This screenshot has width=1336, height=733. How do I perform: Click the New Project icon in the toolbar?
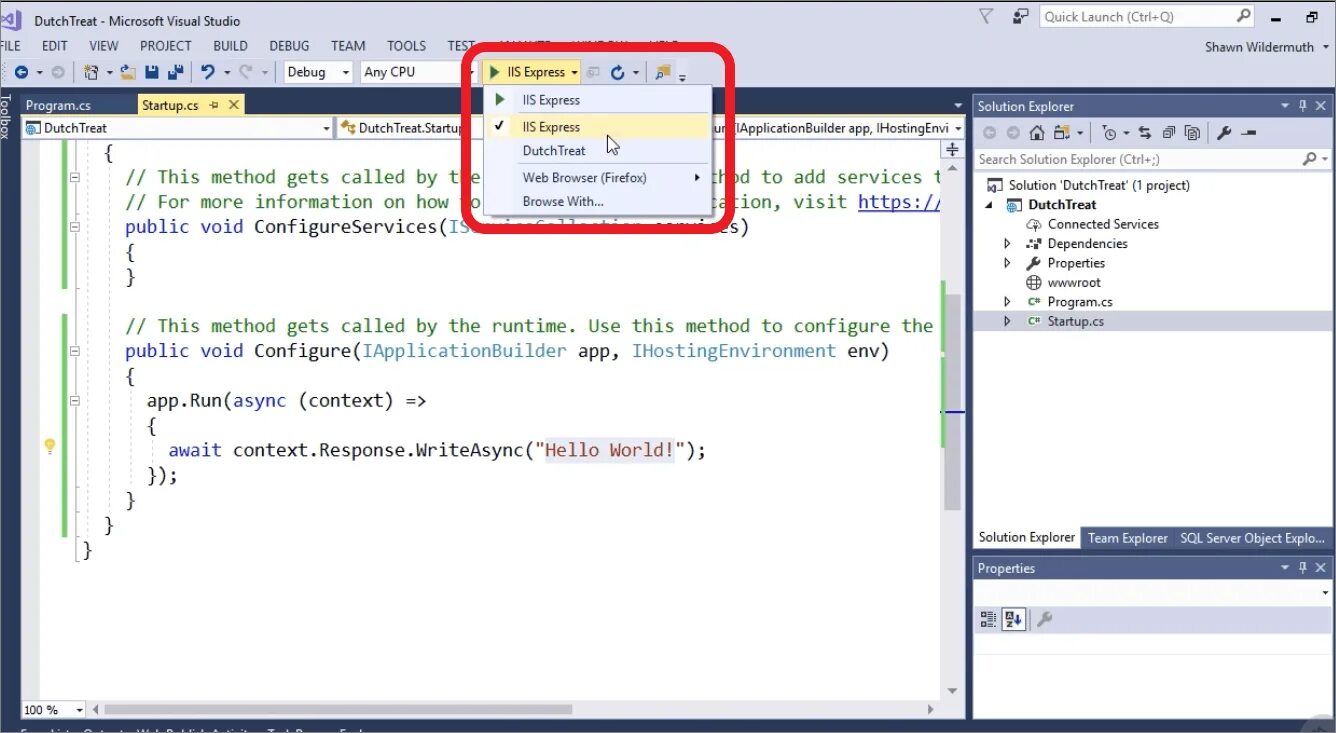(x=91, y=72)
